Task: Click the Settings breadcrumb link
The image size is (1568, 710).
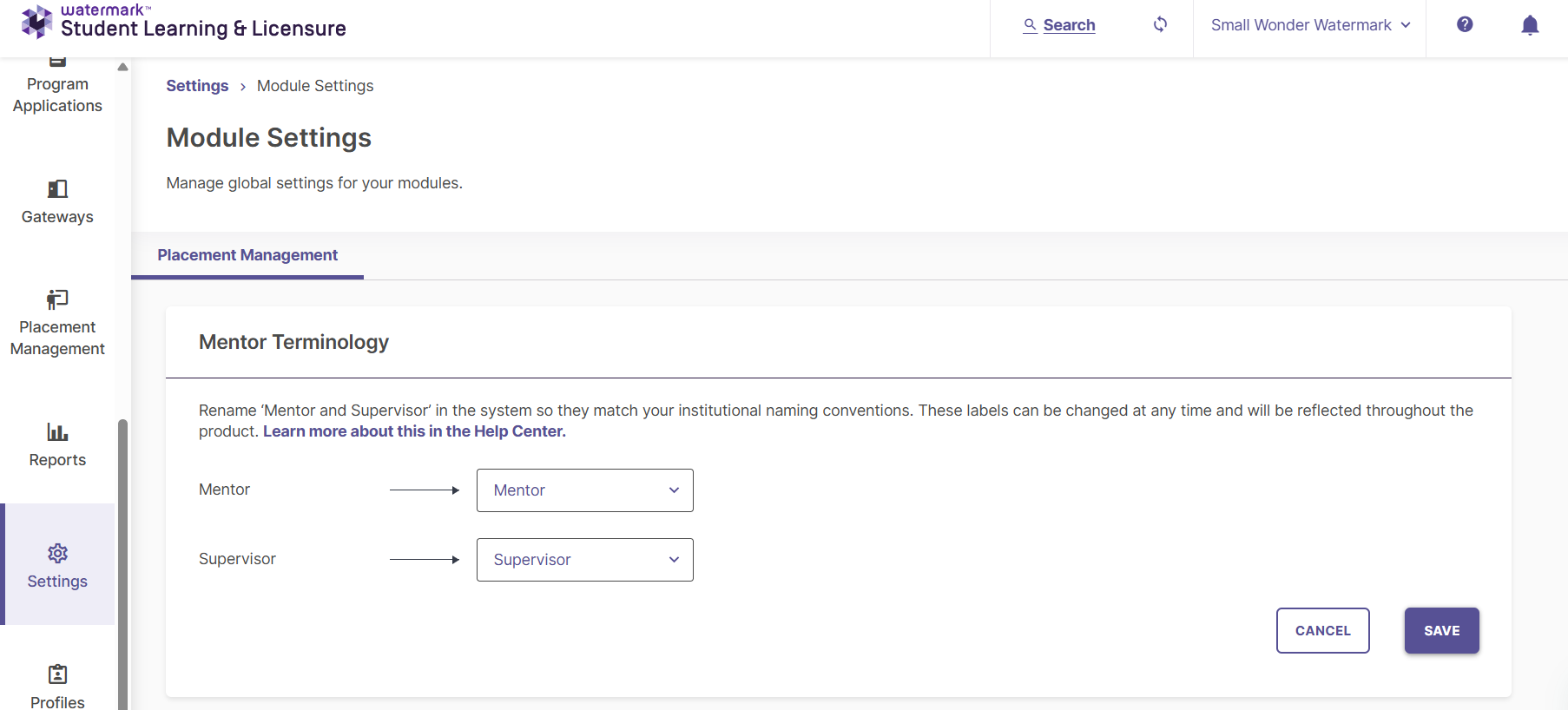Action: (197, 86)
